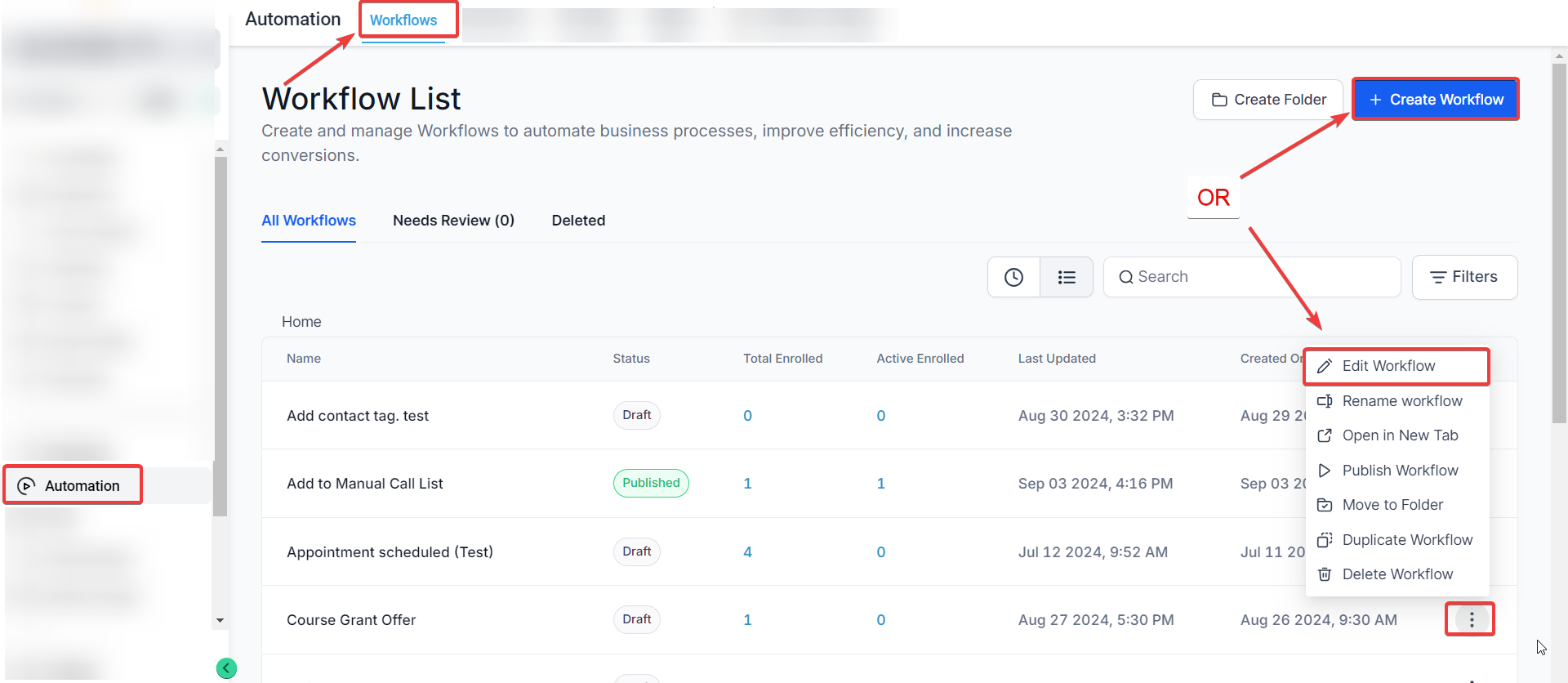Switch to Needs Review tab

[453, 221]
